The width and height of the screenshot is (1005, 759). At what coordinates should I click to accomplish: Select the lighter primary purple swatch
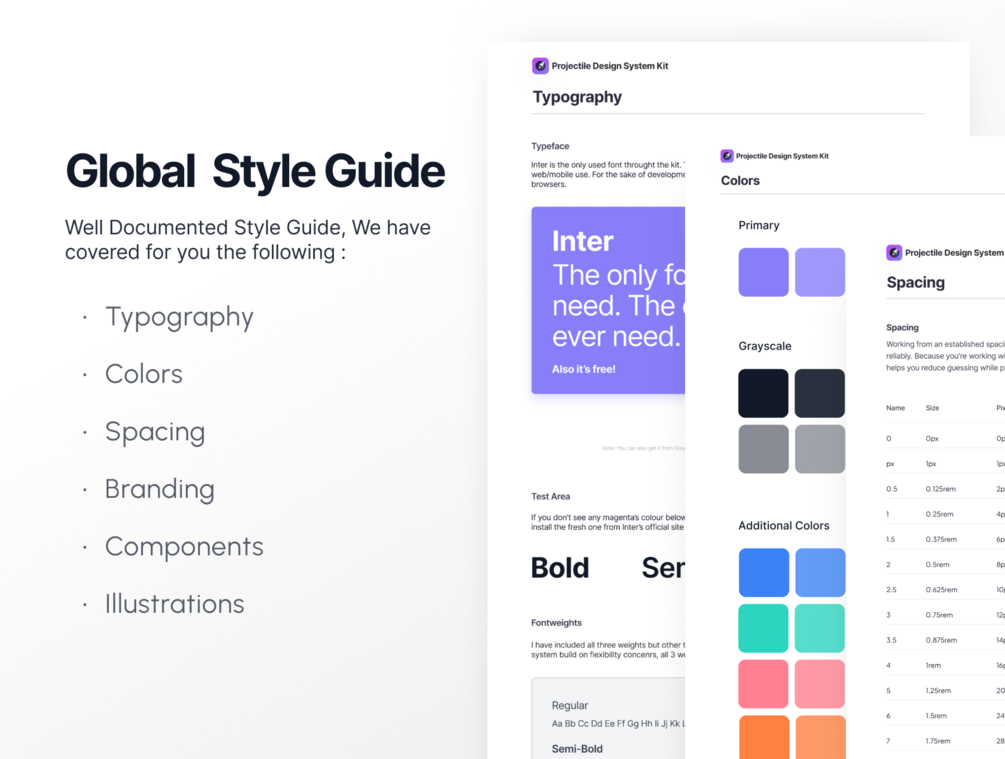(820, 272)
